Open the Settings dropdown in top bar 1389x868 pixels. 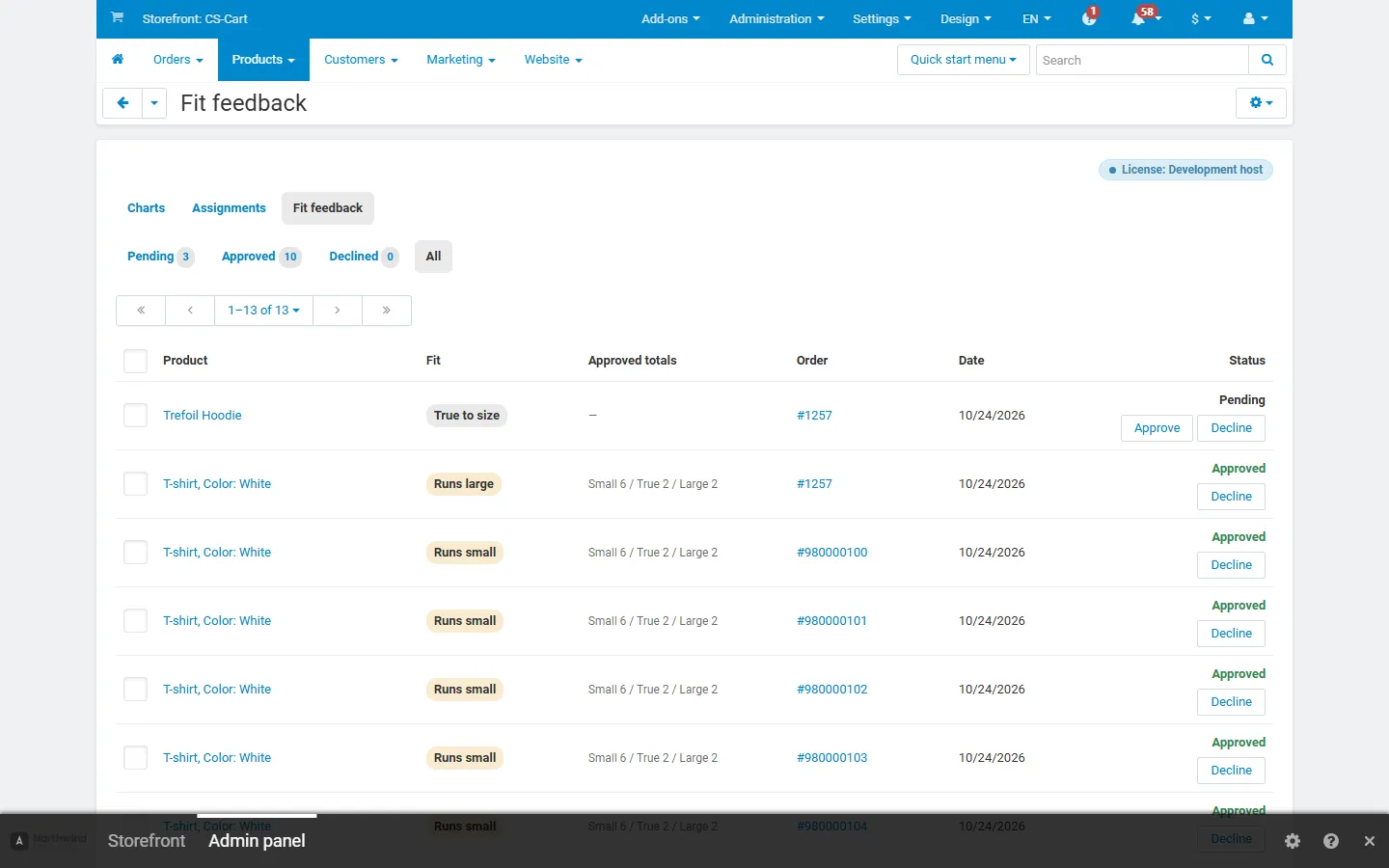coord(882,18)
